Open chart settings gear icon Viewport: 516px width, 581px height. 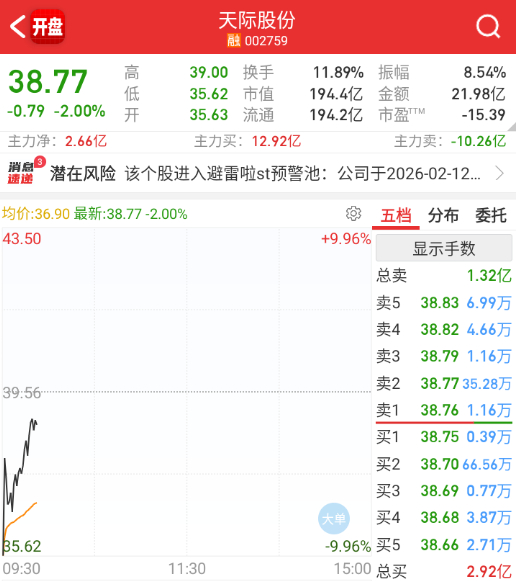point(353,214)
